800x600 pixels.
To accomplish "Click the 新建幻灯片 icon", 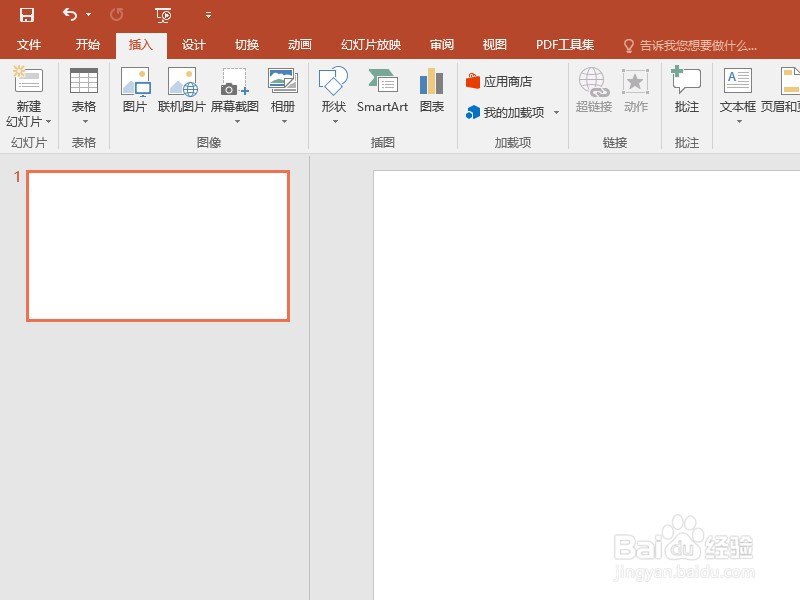I will click(28, 80).
